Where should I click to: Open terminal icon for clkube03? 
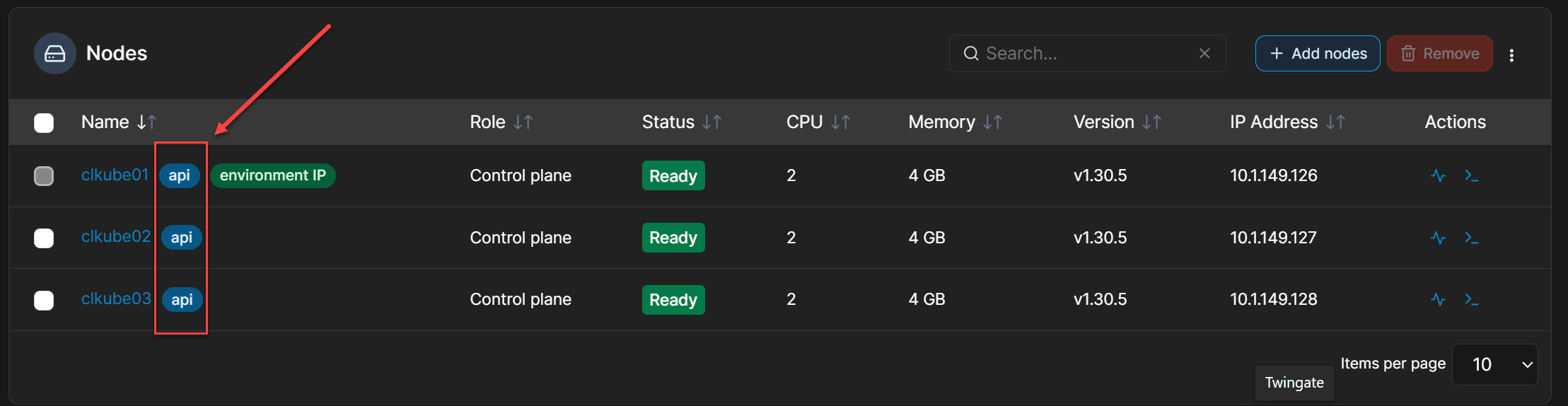(1472, 299)
